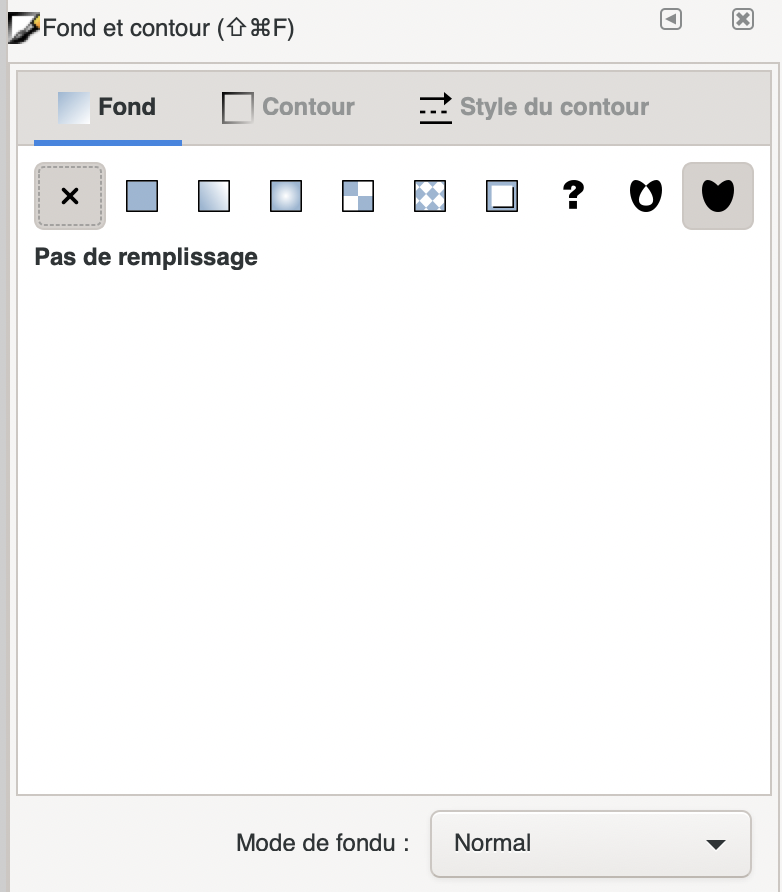Screen dimensions: 782x892
Task: Switch to the Fond tab
Action: 107,107
